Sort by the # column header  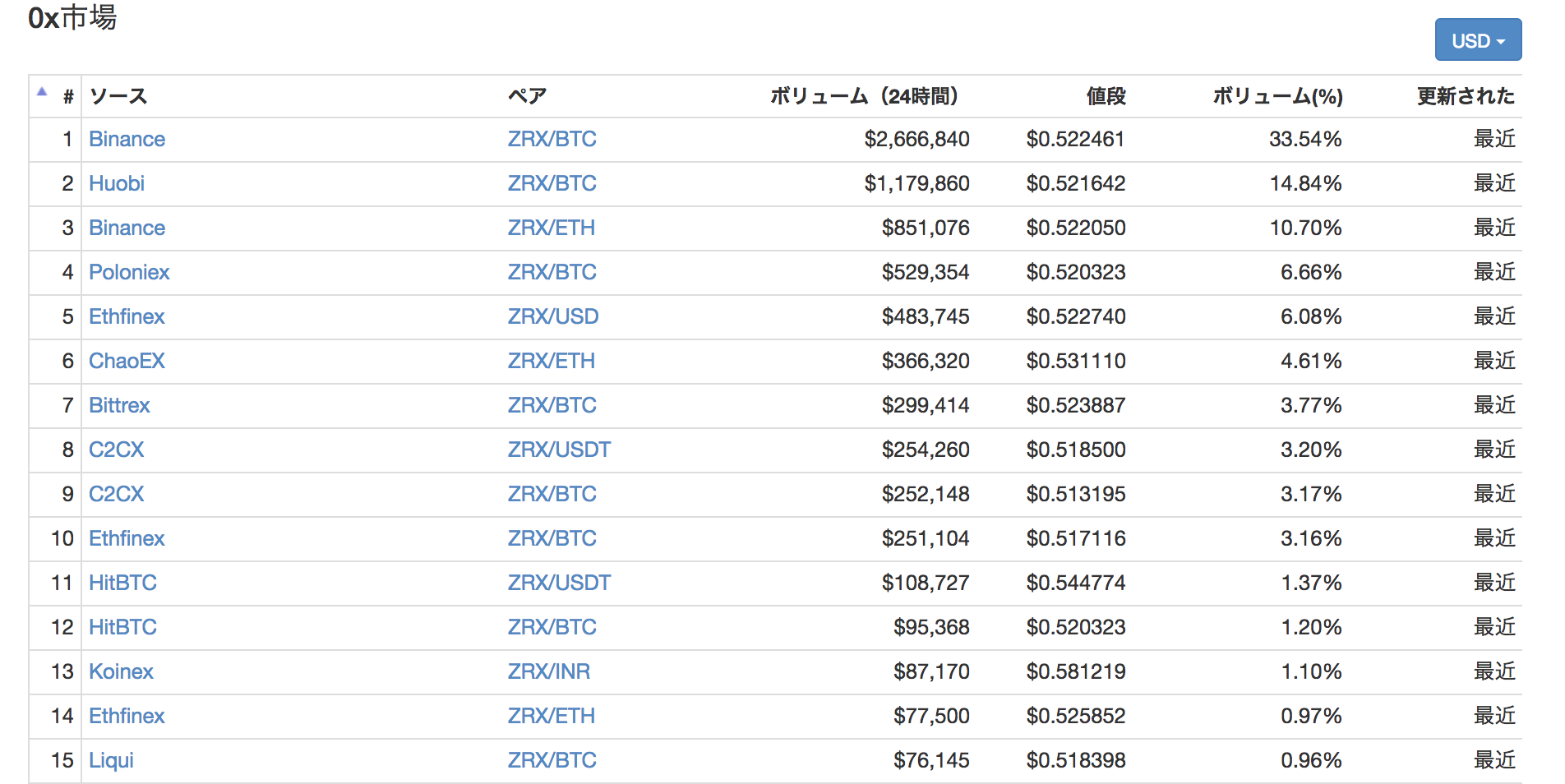click(x=68, y=97)
